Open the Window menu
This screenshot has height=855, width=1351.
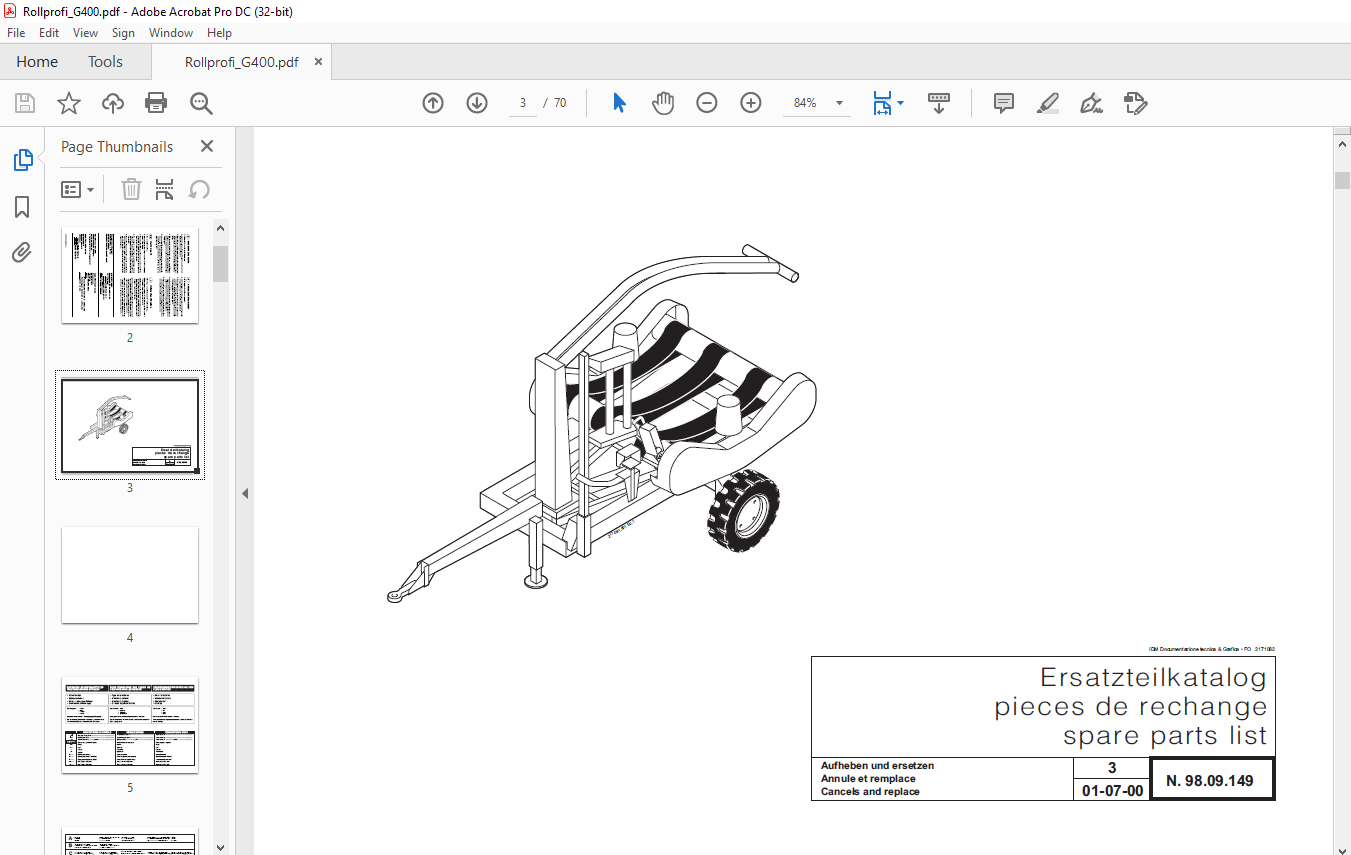171,33
